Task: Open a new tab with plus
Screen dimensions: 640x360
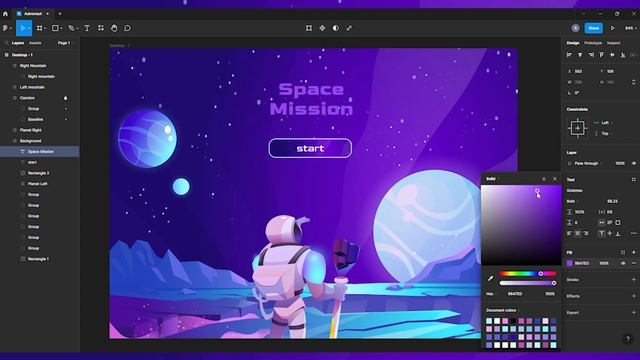Action: [60, 13]
